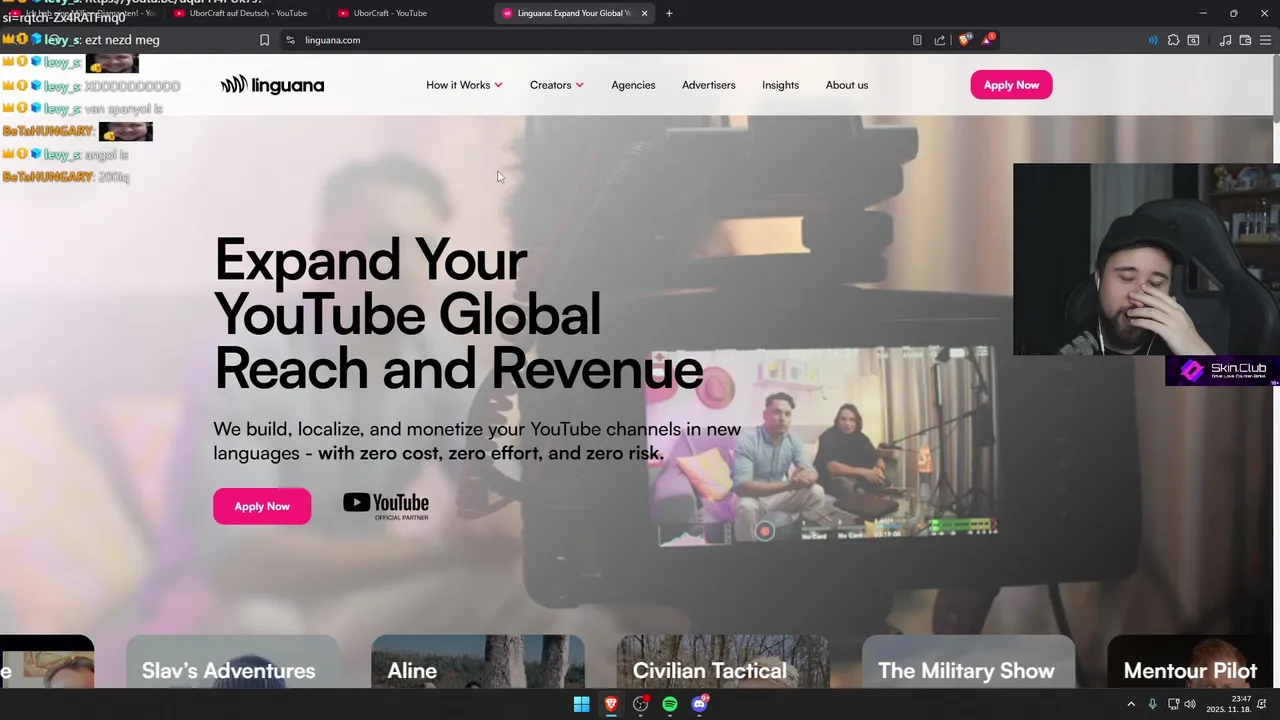This screenshot has height=720, width=1280.
Task: Open the extensions puzzle icon
Action: [1174, 40]
